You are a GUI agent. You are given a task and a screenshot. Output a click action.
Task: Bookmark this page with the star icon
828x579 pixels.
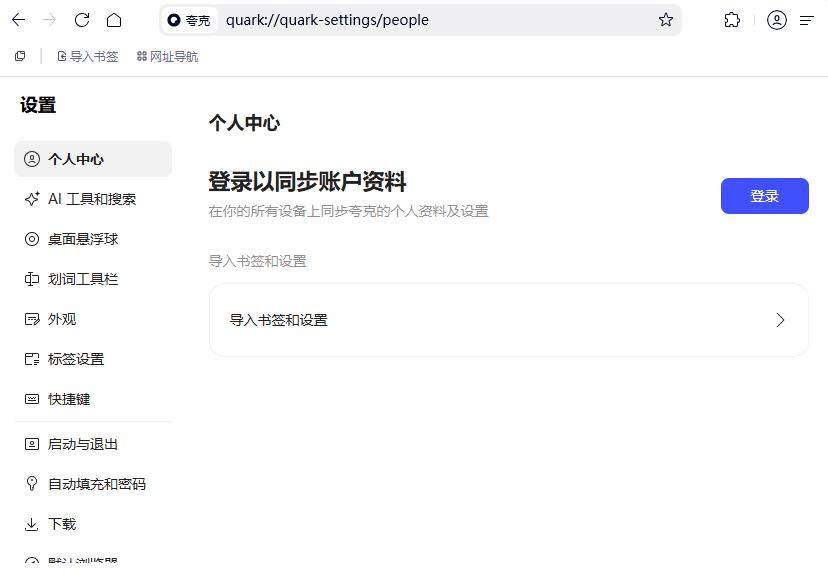click(x=666, y=20)
